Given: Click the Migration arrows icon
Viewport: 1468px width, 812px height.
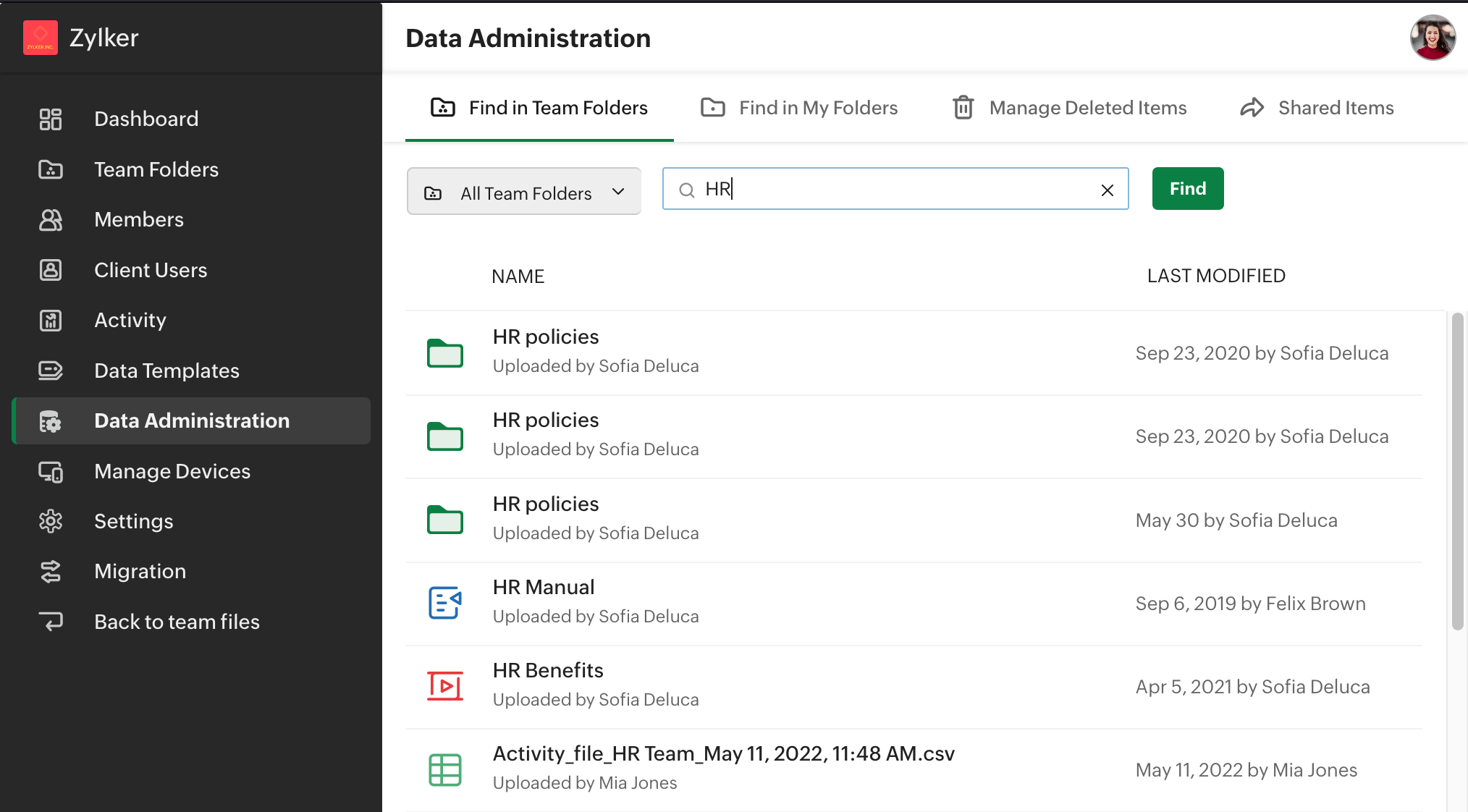Looking at the screenshot, I should (x=50, y=572).
